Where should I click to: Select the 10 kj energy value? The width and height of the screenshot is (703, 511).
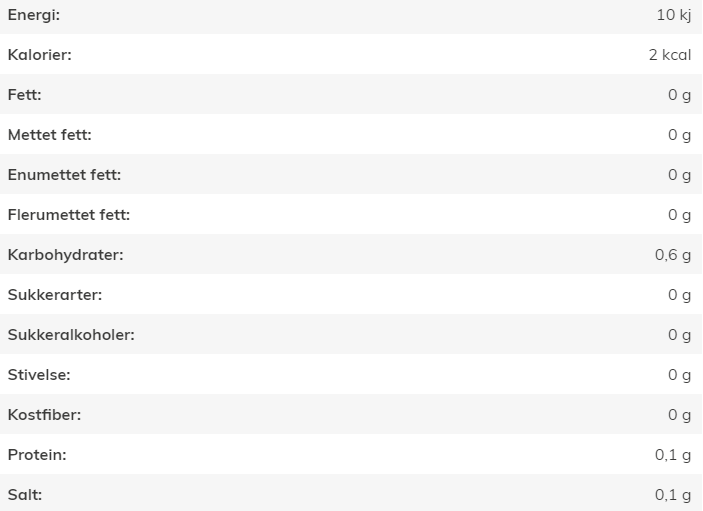(x=674, y=15)
